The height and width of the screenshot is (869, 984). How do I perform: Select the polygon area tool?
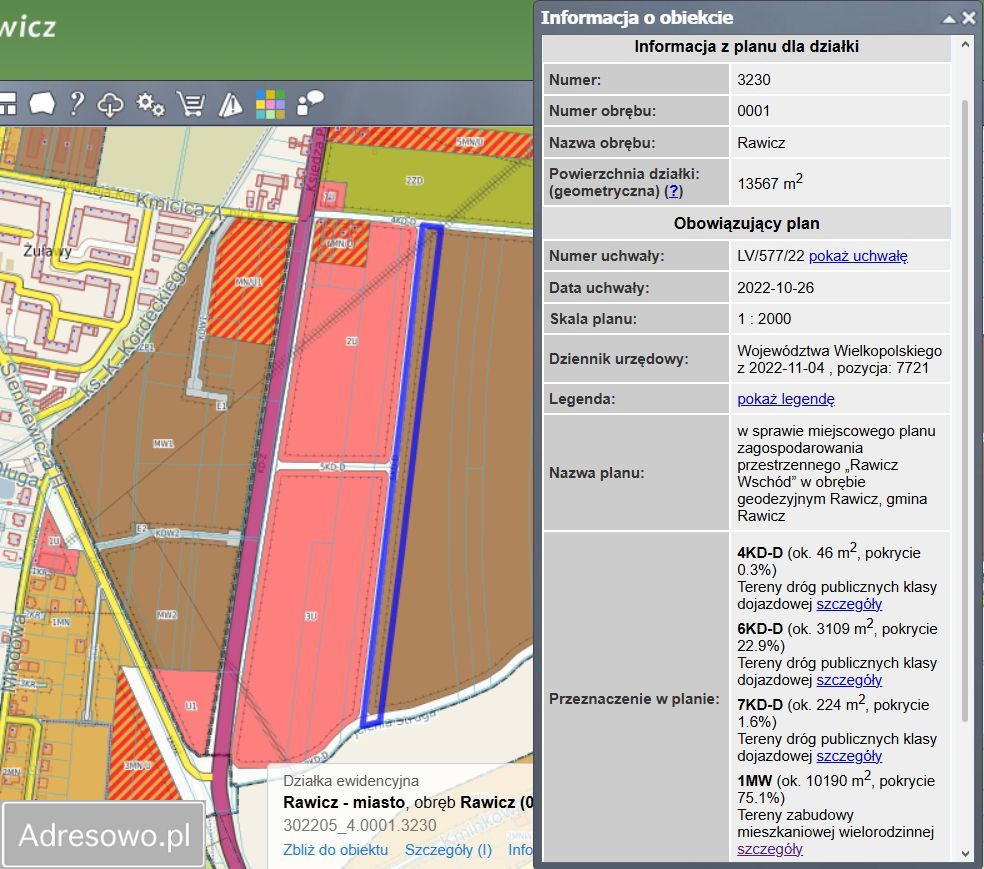tap(41, 103)
